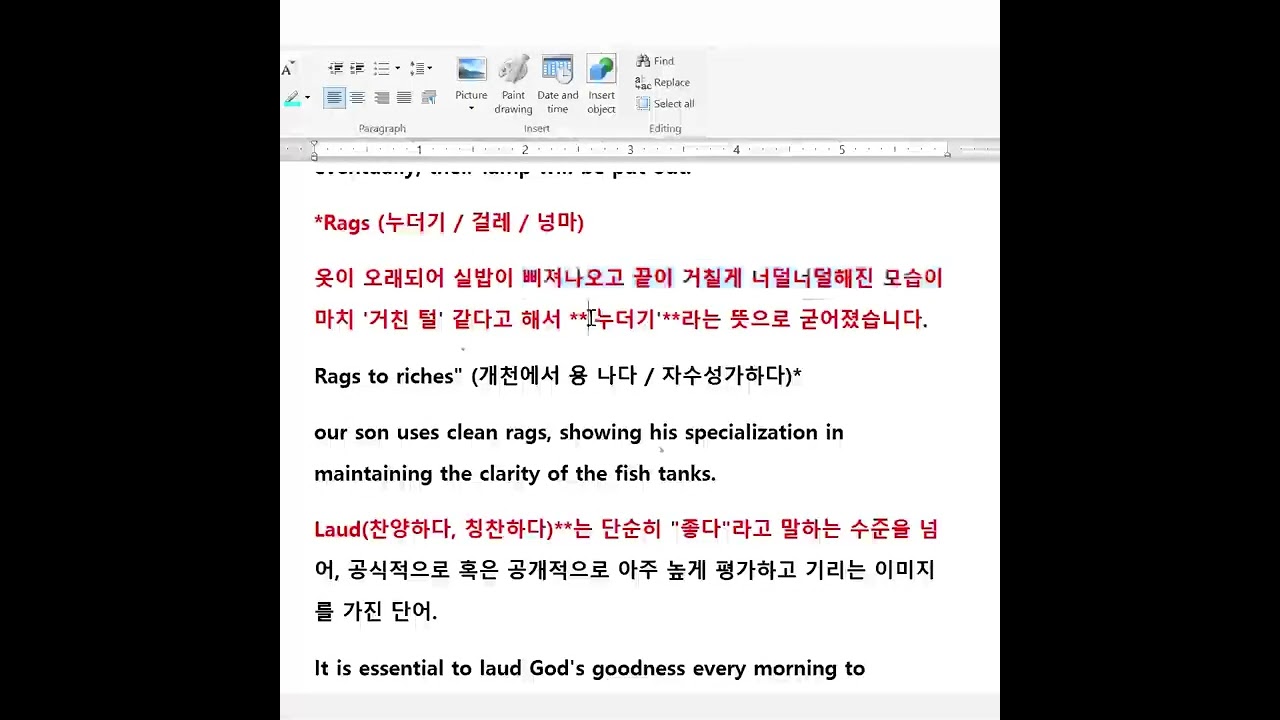Align text left
This screenshot has height=720, width=1280.
click(334, 97)
